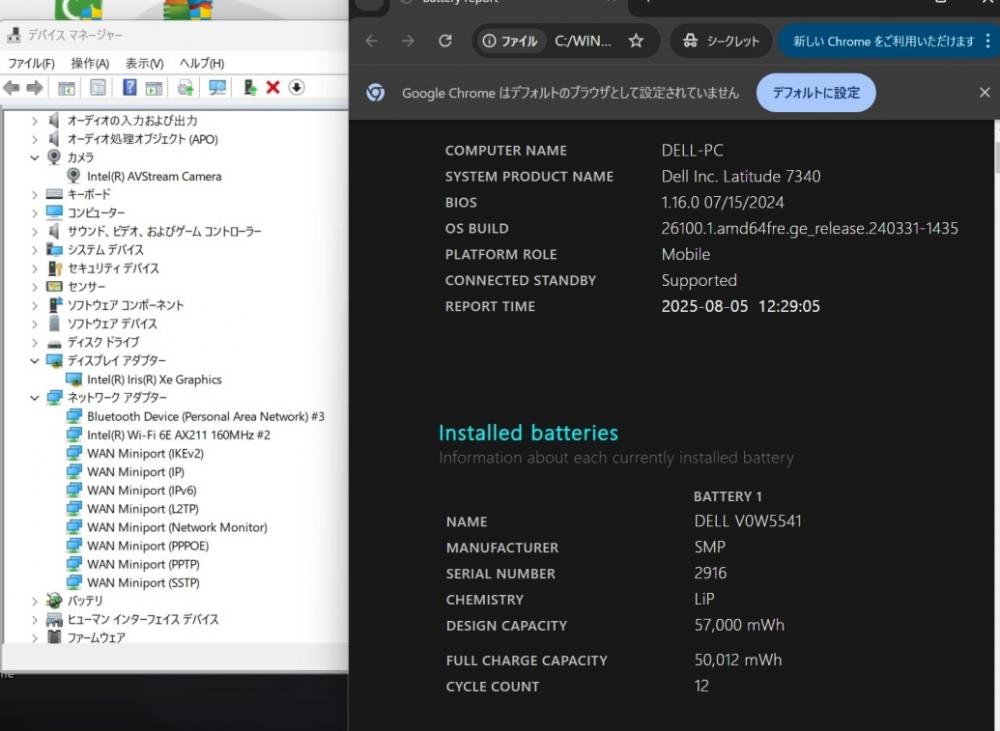Select WAN Miniport (IKEv2) device
1000x731 pixels.
[x=145, y=454]
